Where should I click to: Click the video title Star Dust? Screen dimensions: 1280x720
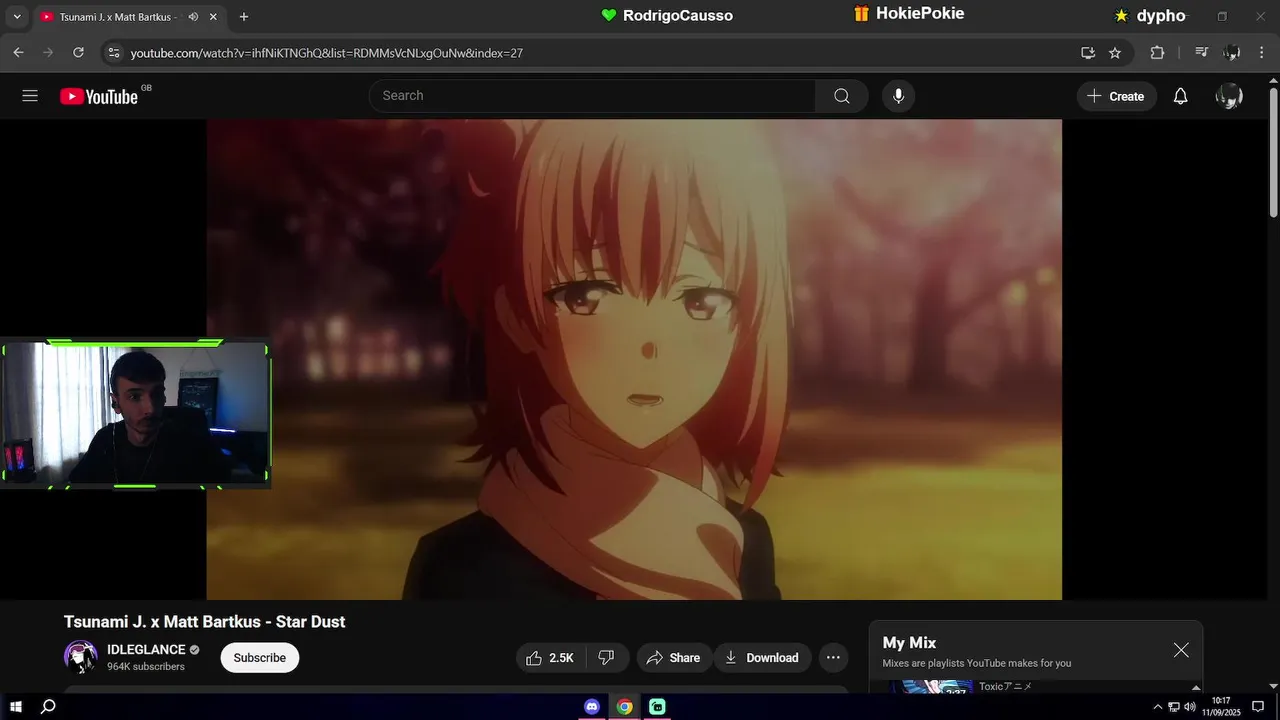tap(204, 622)
